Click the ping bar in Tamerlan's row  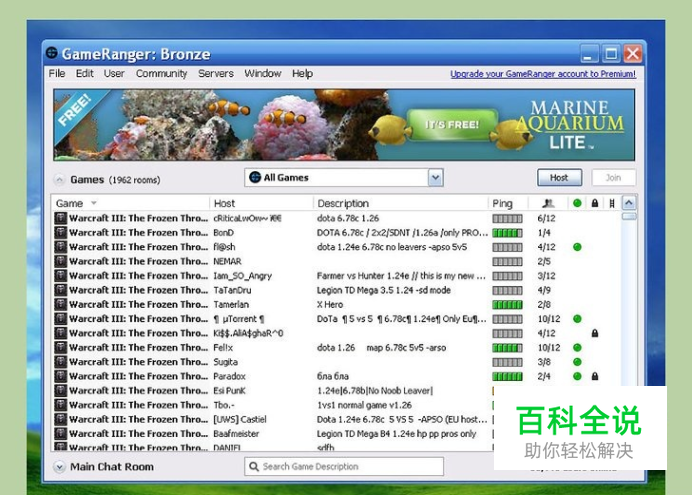tap(508, 304)
